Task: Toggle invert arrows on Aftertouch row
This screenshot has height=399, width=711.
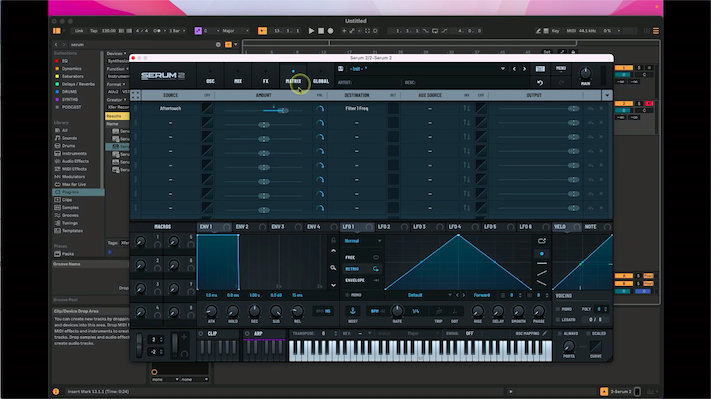Action: point(467,108)
